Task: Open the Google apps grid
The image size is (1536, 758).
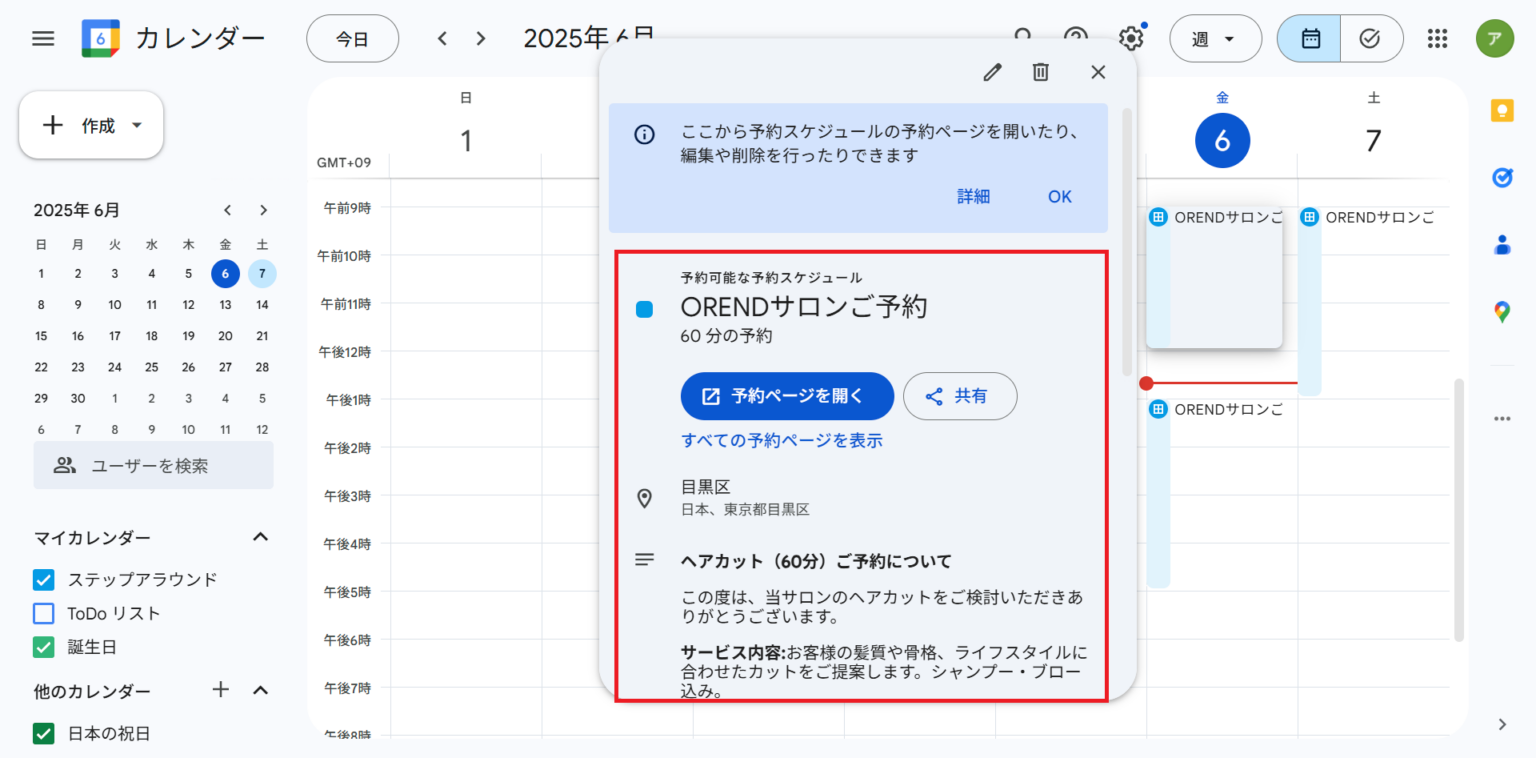Action: 1437,38
